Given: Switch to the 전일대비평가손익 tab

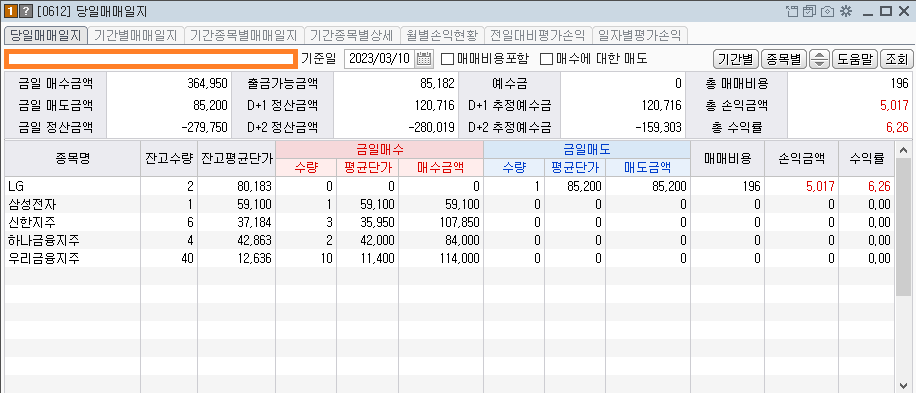Looking at the screenshot, I should point(537,35).
